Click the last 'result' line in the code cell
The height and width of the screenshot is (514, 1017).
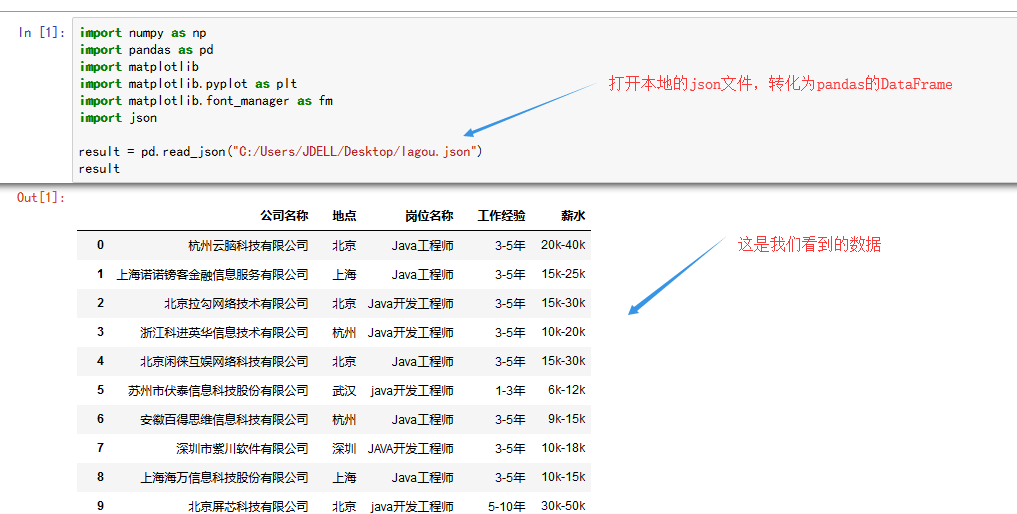coord(99,169)
